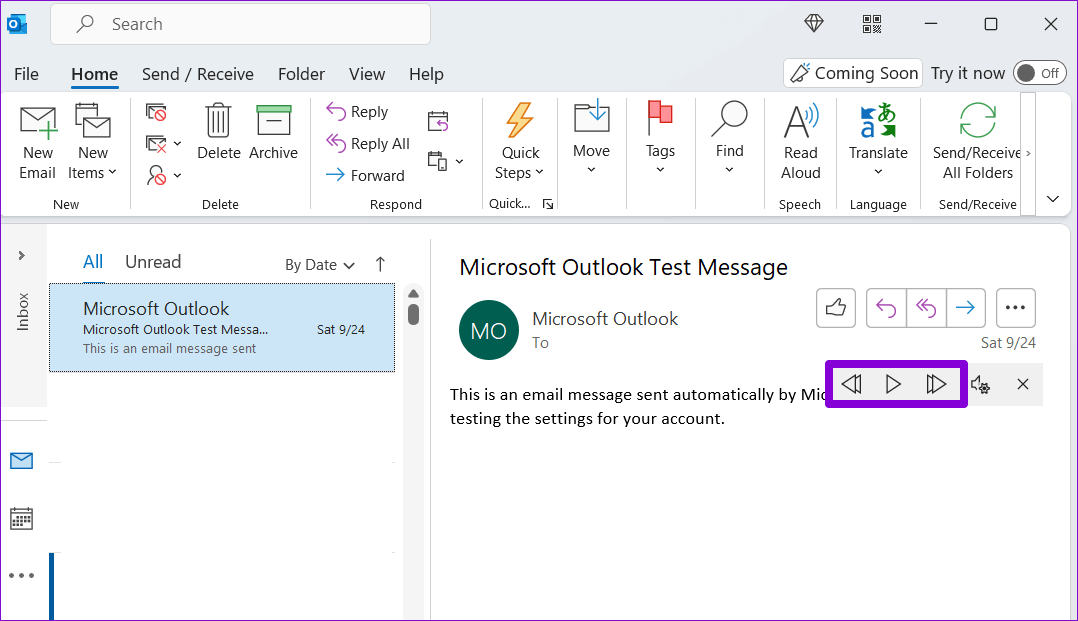Click the Delete trash can icon
This screenshot has width=1078, height=621.
[218, 122]
